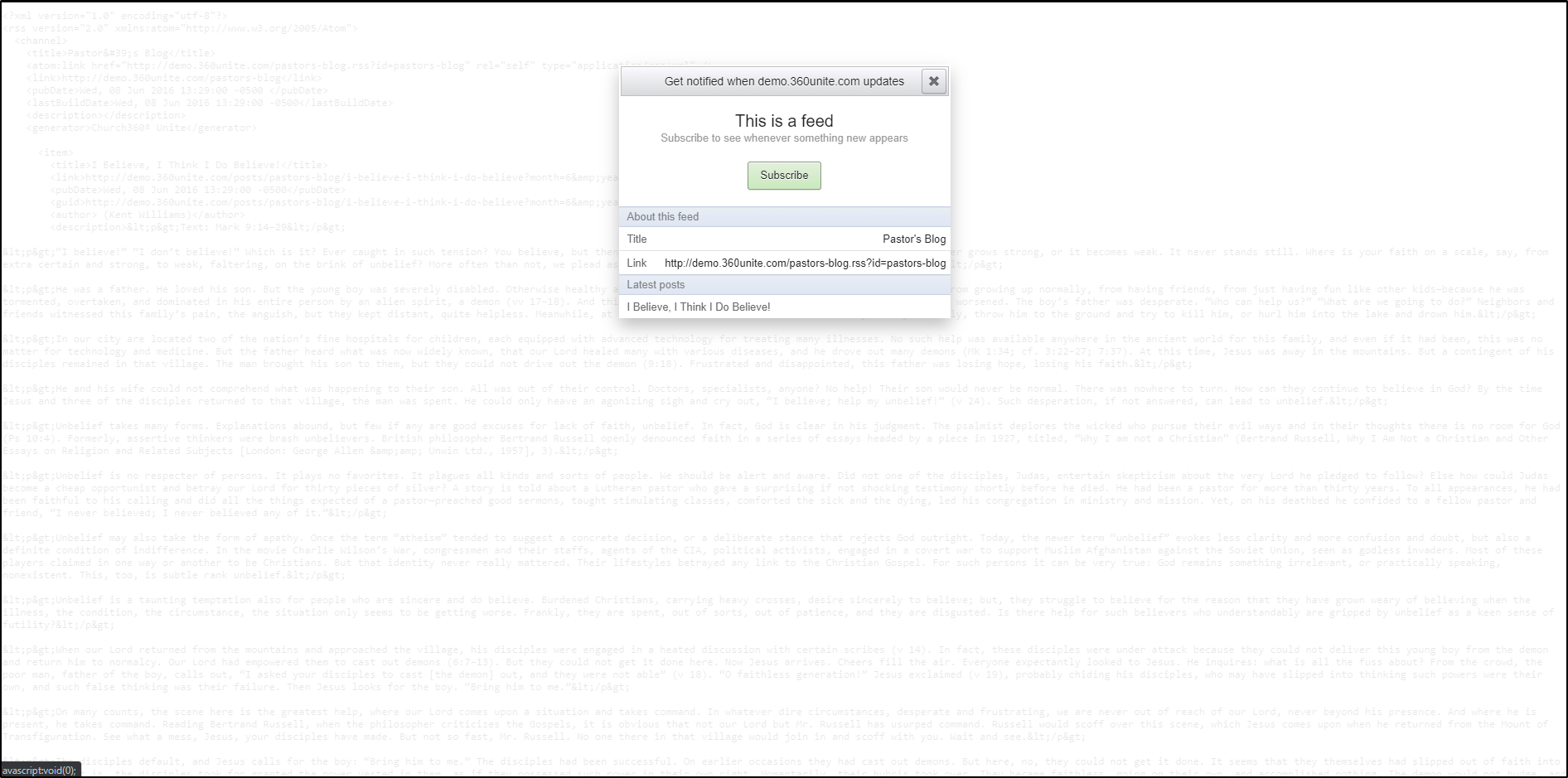Open the 'I Believe, I Think I Do Believe!' post
This screenshot has width=1568, height=778.
699,307
